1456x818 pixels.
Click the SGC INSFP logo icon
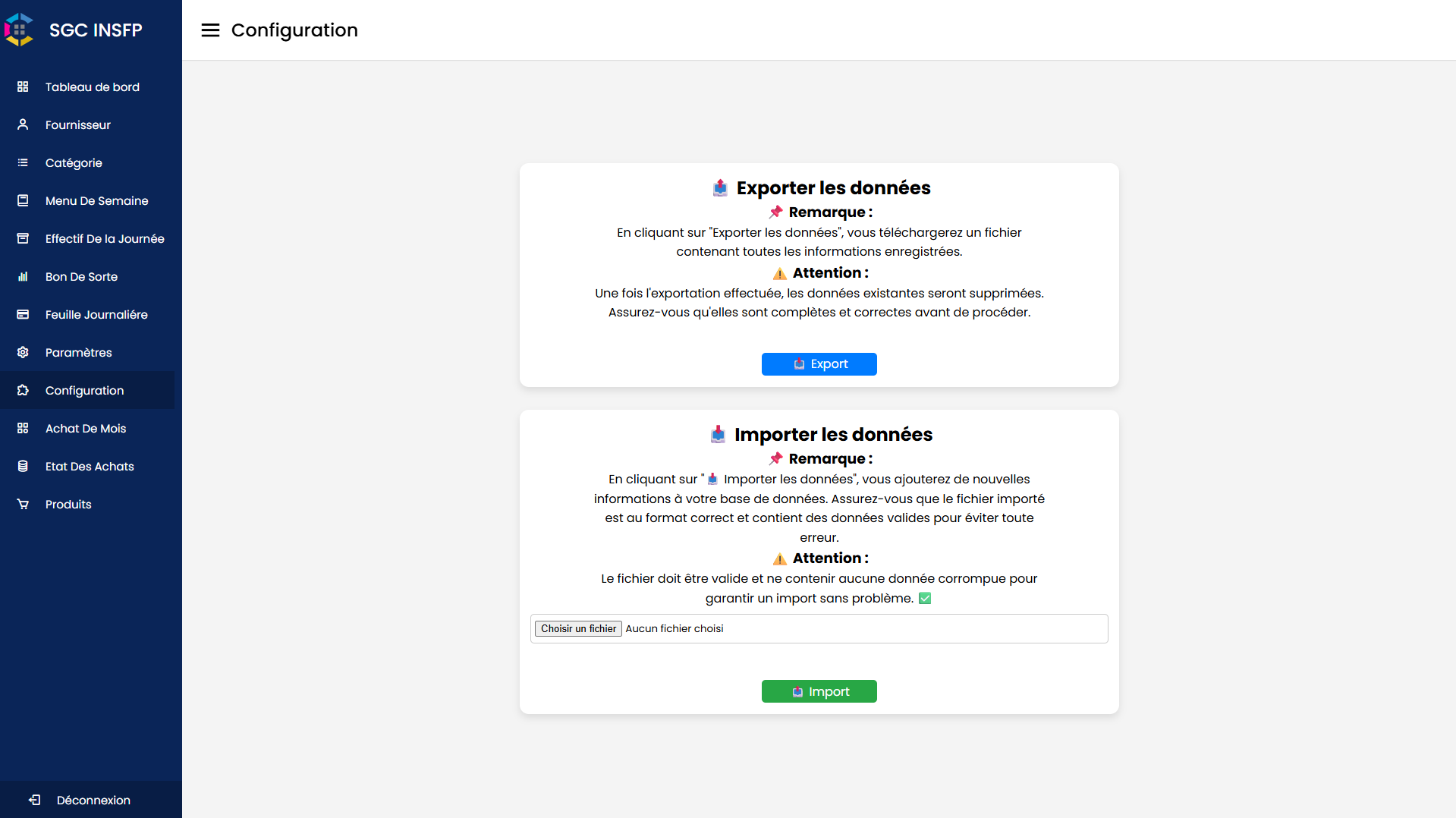click(x=19, y=30)
